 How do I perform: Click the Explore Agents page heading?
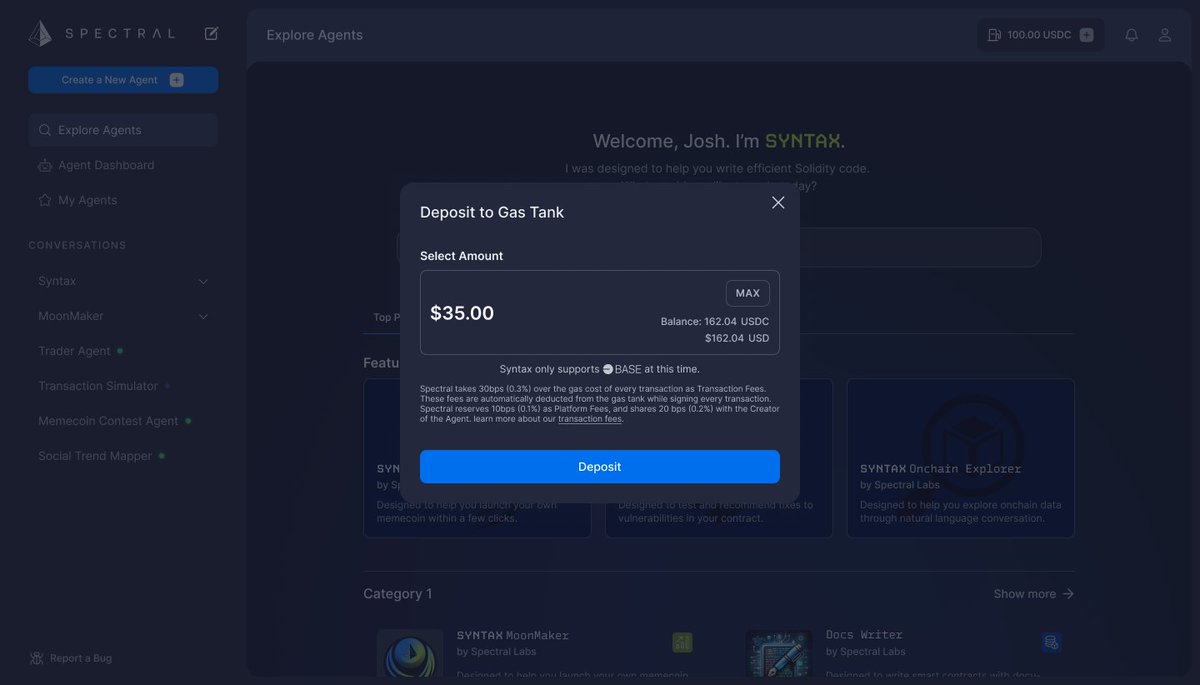click(x=315, y=35)
